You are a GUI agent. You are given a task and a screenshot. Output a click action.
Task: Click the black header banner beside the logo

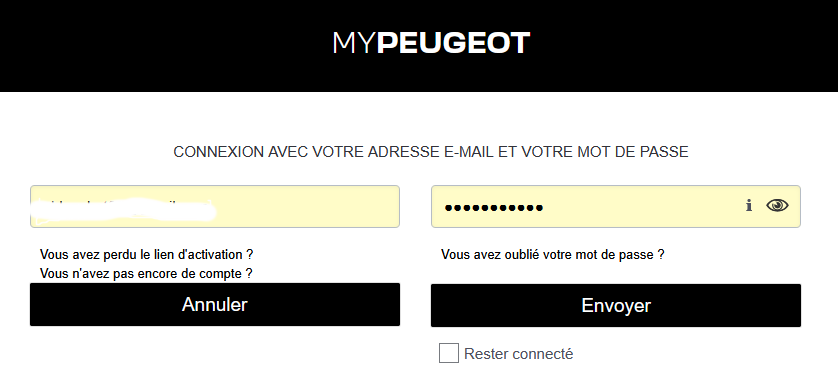tap(160, 45)
